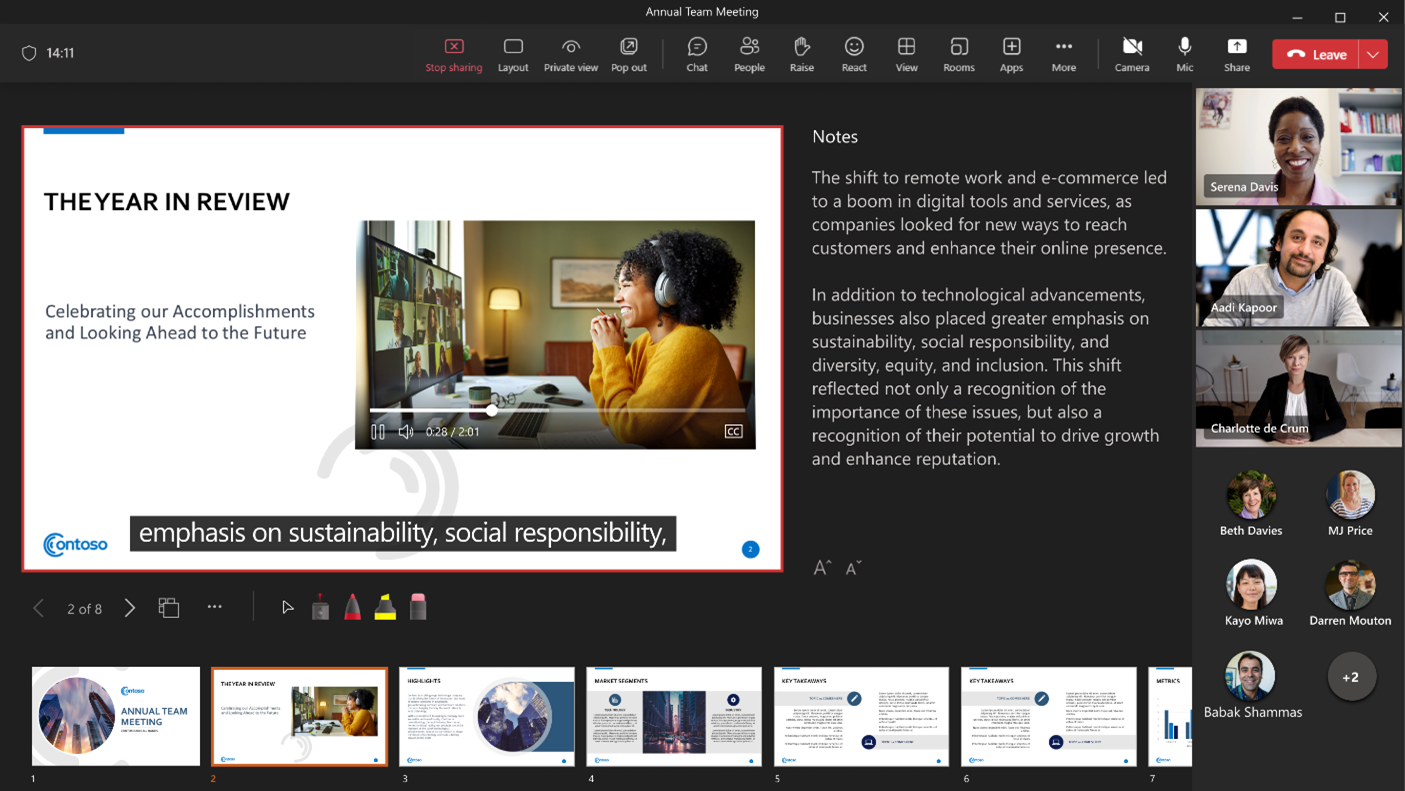This screenshot has width=1405, height=791.
Task: Open the React emoji picker
Action: click(854, 53)
